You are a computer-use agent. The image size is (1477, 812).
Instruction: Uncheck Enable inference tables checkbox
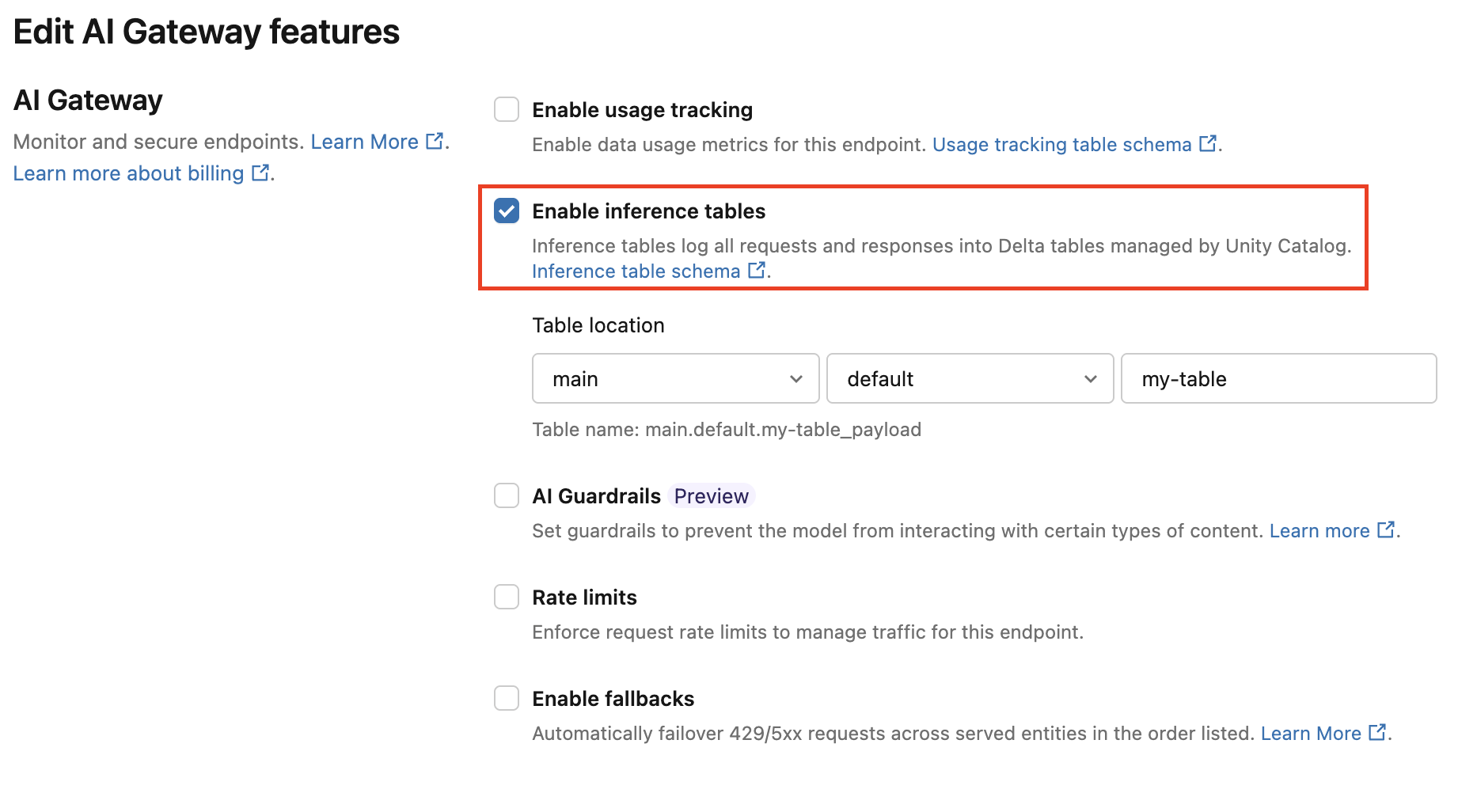507,211
